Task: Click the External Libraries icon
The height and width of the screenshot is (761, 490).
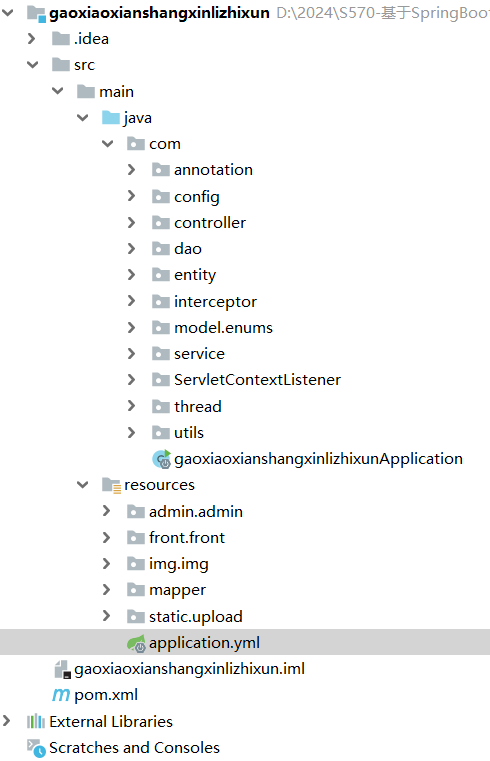Action: pos(36,722)
